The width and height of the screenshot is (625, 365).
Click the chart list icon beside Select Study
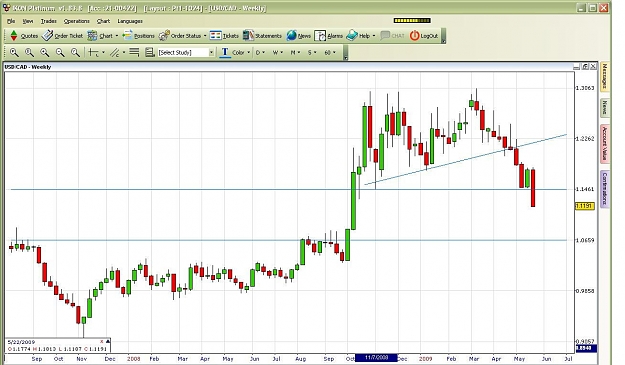point(149,53)
